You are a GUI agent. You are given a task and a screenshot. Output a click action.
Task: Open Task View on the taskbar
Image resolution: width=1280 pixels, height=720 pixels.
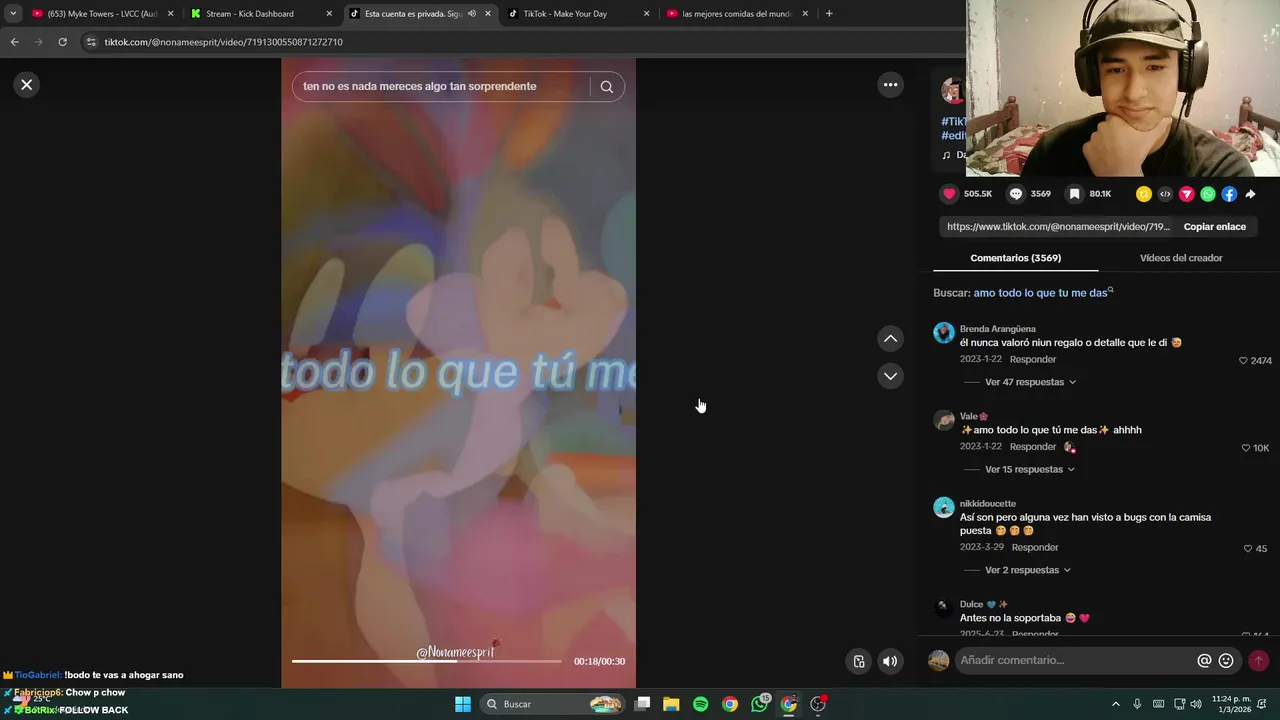click(643, 704)
